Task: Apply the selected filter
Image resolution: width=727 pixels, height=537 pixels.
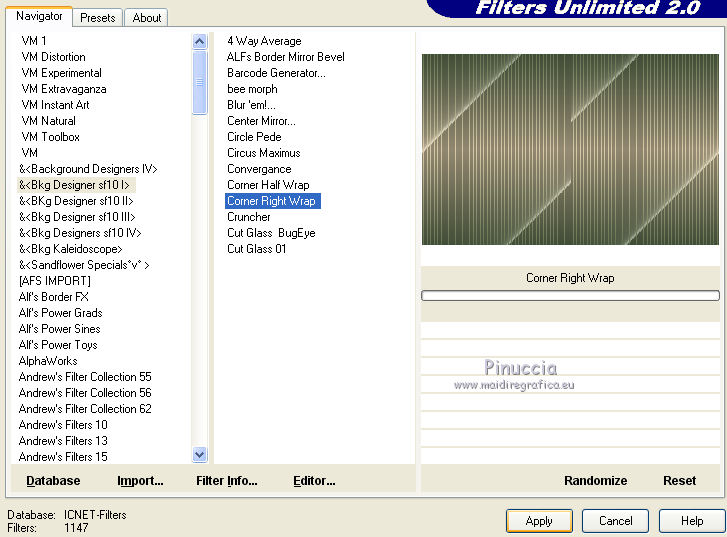Action: [539, 521]
